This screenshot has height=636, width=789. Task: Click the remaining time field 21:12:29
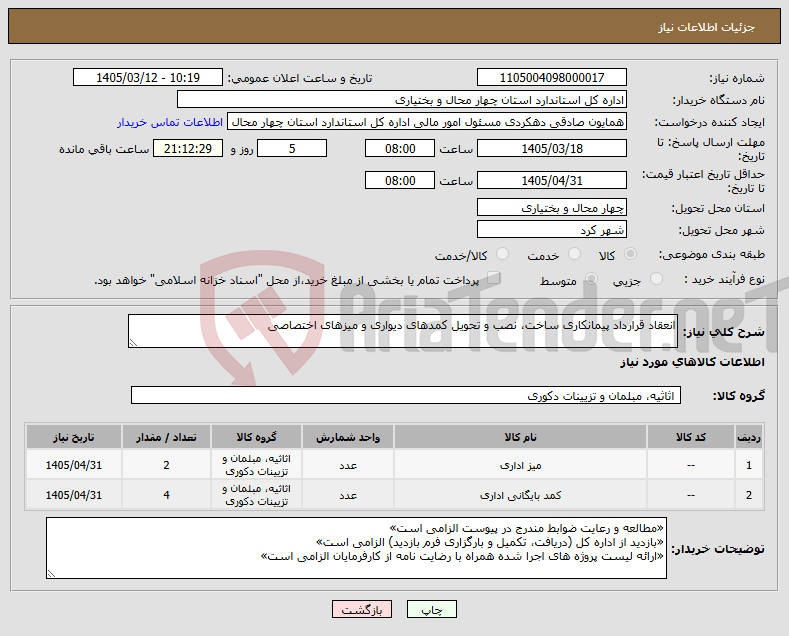[x=188, y=148]
